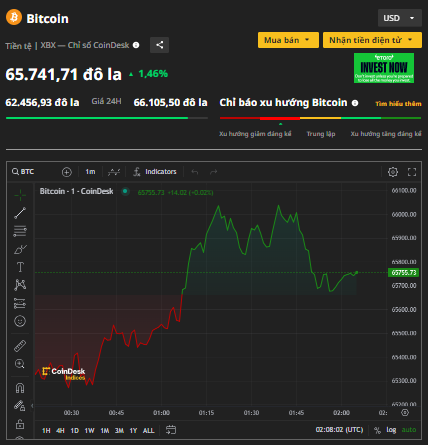Open the chart style selector icon
This screenshot has height=445, width=428.
click(x=114, y=172)
